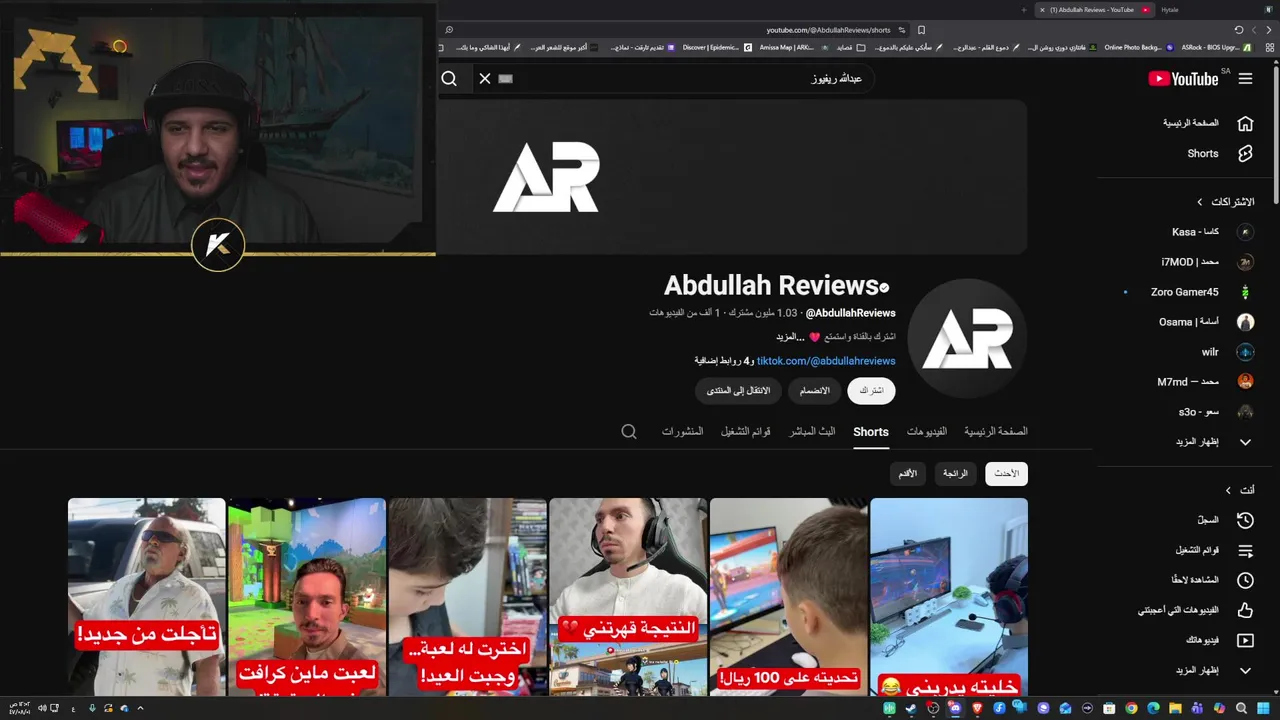Viewport: 1280px width, 720px height.
Task: Click the Abdullah Reviews channel avatar
Action: point(967,338)
